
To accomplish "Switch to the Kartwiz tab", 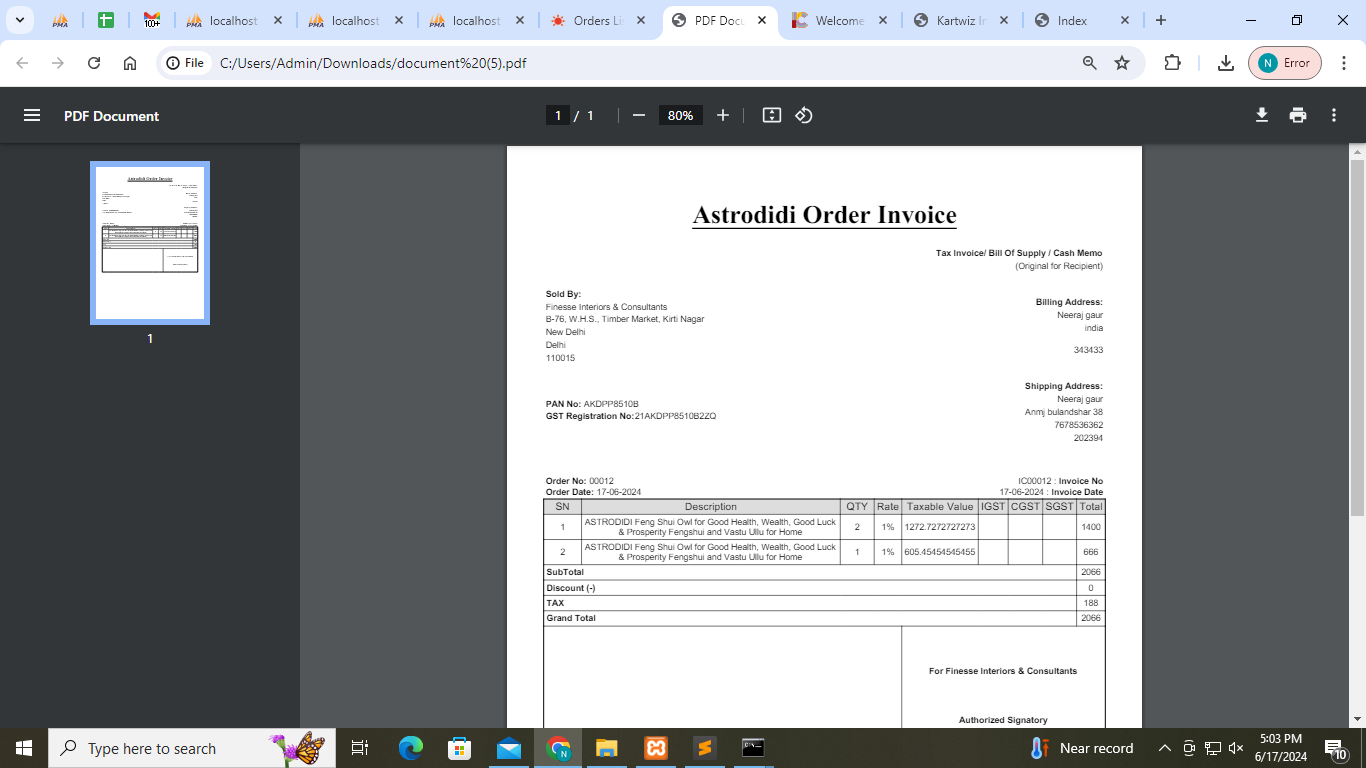I will 960,20.
